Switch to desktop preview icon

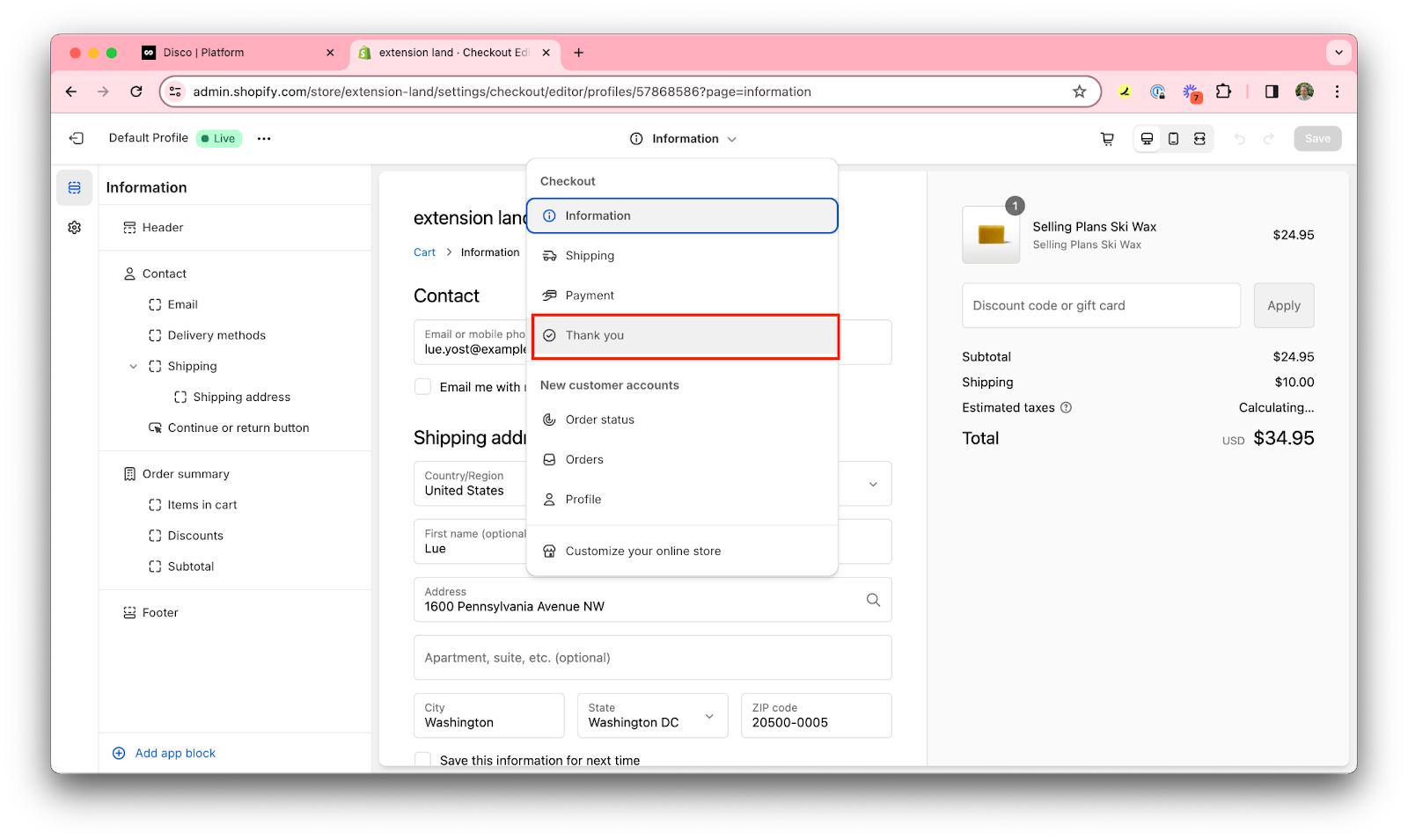1147,139
